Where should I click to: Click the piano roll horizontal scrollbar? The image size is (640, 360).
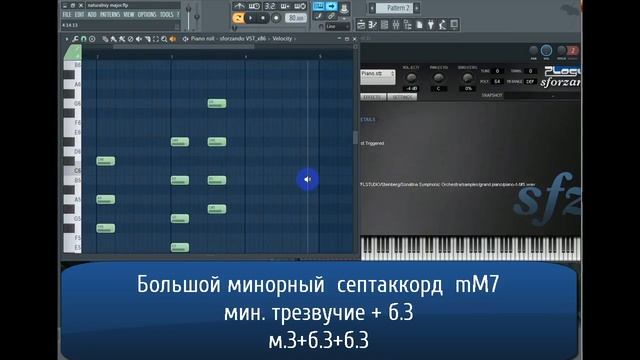pyautogui.click(x=184, y=47)
